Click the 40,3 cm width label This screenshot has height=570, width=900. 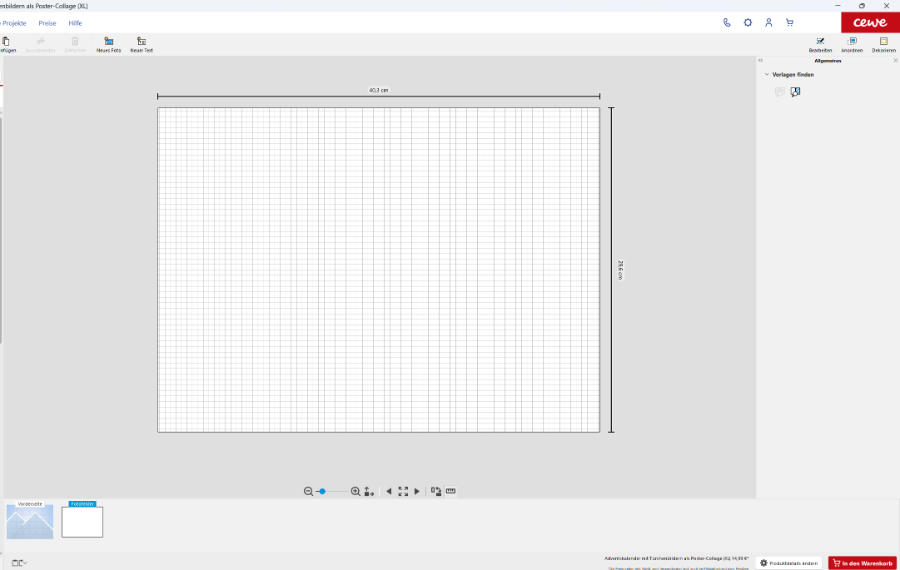click(378, 90)
